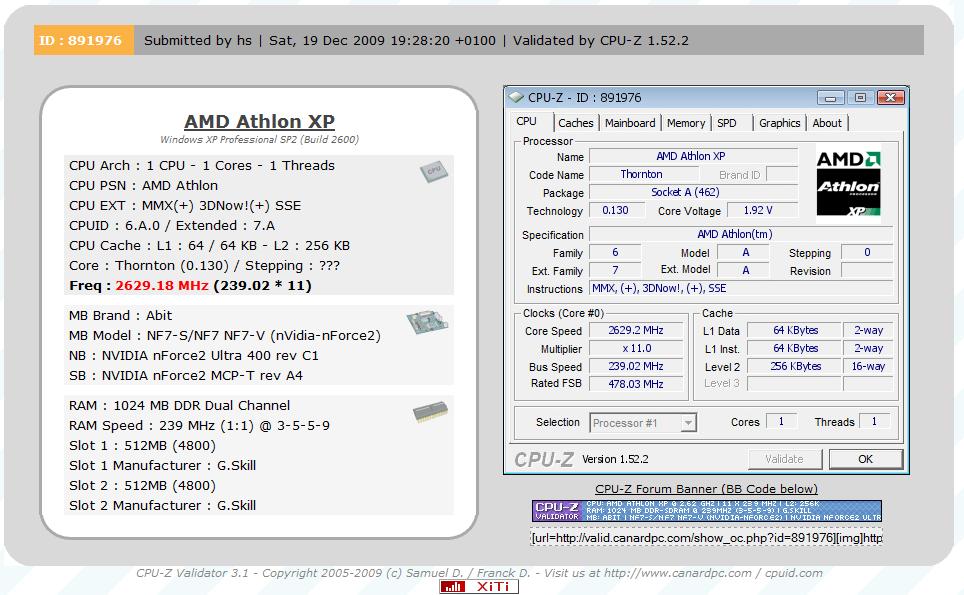Click the CPU-Z window title icon
964x595 pixels.
[x=516, y=97]
